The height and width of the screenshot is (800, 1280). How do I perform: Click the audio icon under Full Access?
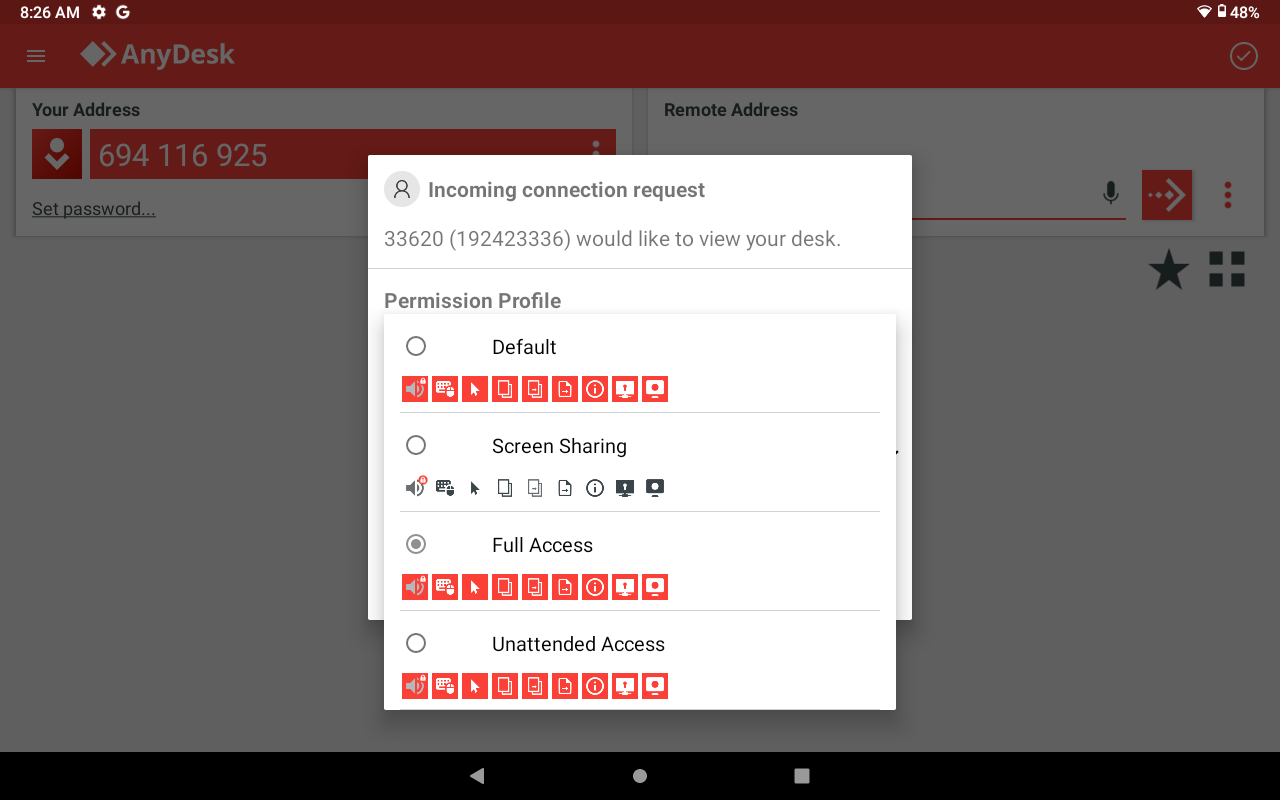click(415, 587)
